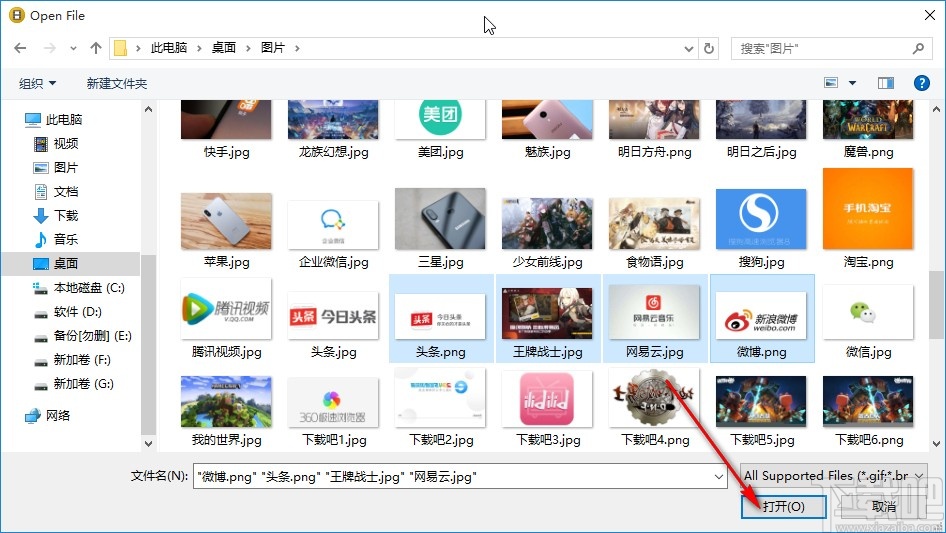Go up one folder level
Viewport: 946px width, 533px height.
pos(95,48)
